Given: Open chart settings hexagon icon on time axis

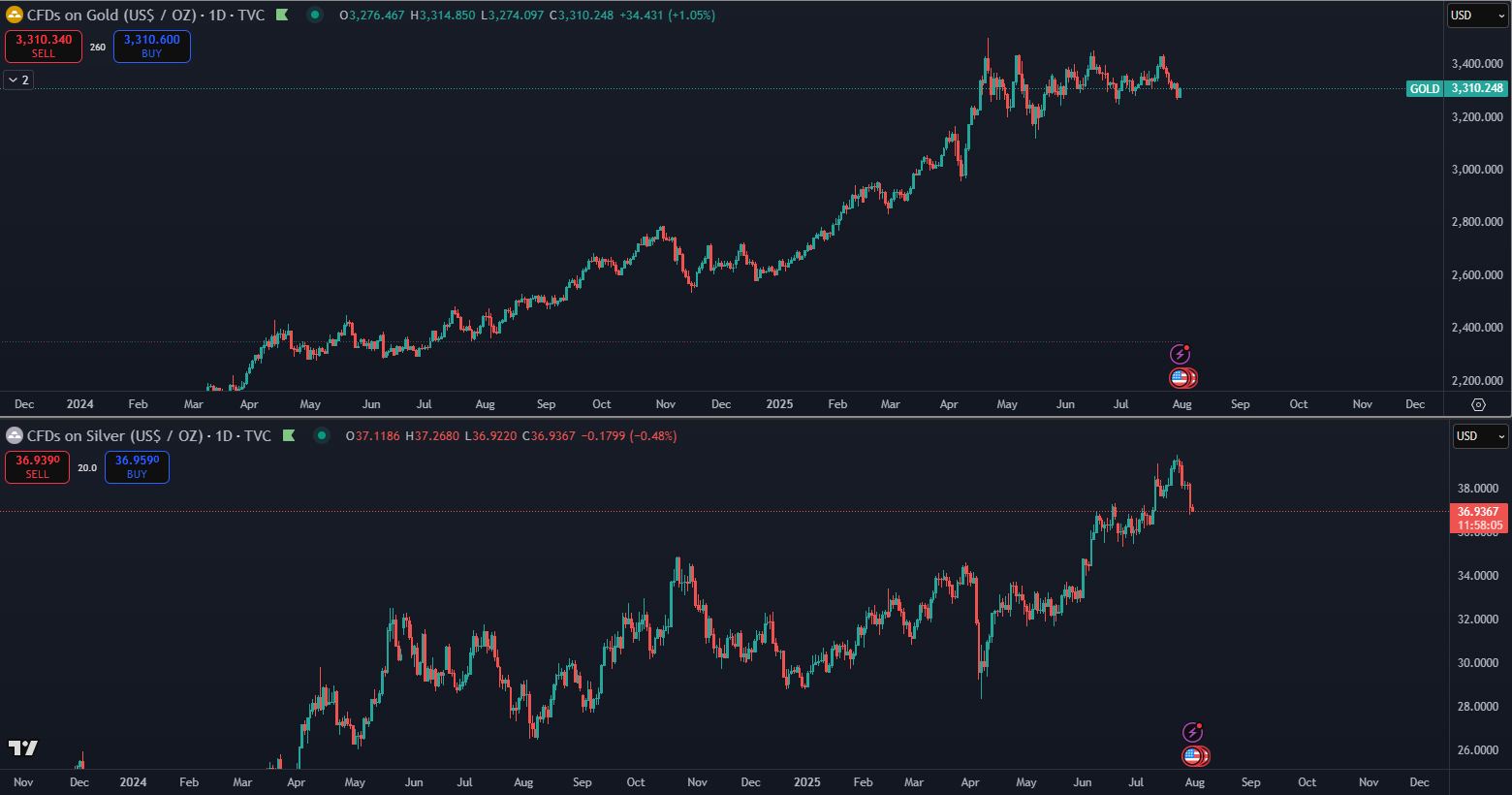Looking at the screenshot, I should [x=1478, y=404].
